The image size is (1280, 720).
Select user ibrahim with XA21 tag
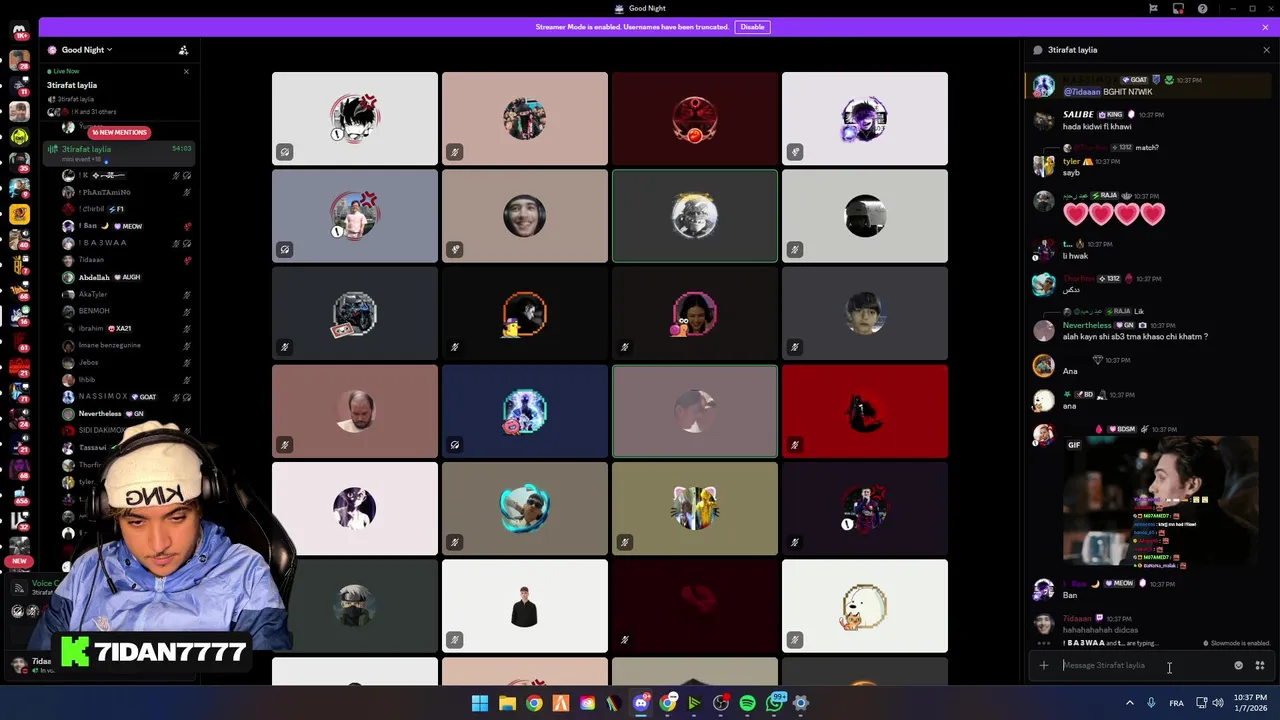pyautogui.click(x=120, y=328)
